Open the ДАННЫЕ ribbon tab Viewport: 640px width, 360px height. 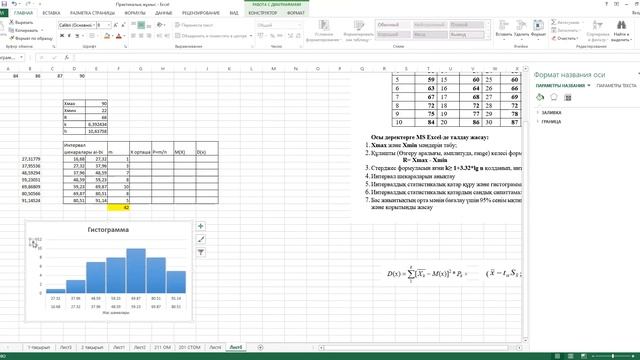click(164, 13)
